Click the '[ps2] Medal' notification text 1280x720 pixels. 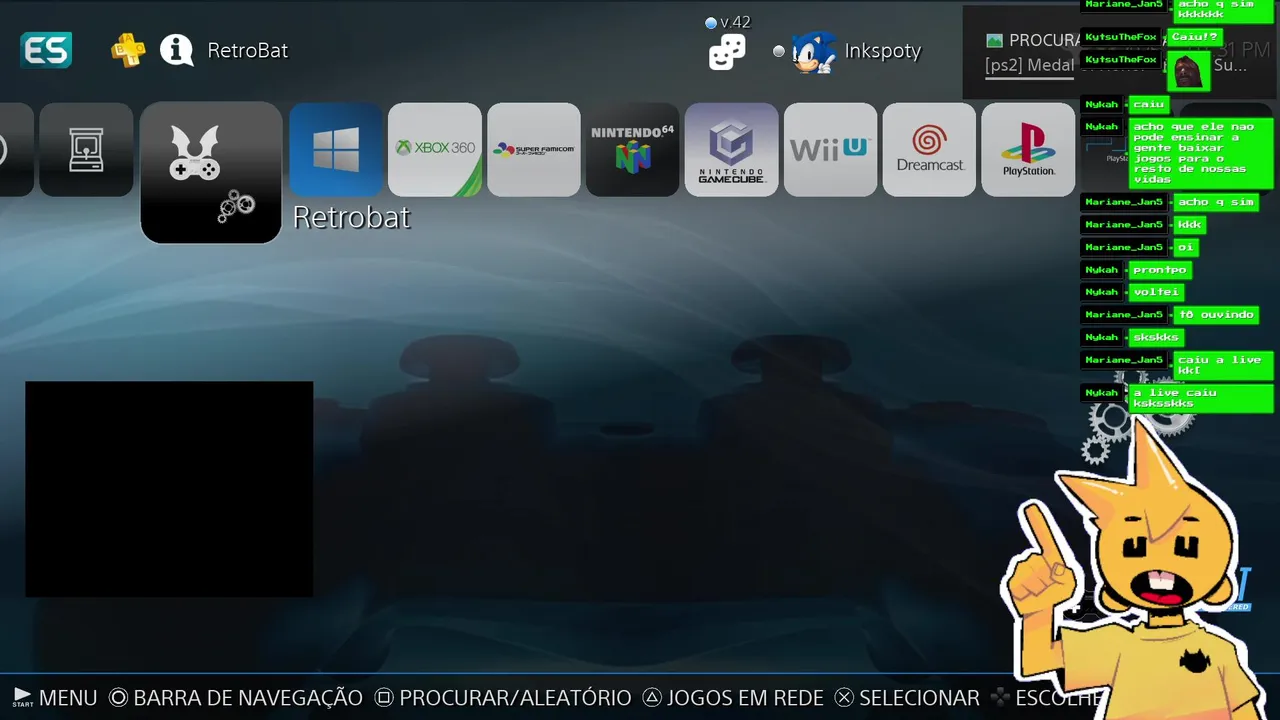coord(1029,65)
